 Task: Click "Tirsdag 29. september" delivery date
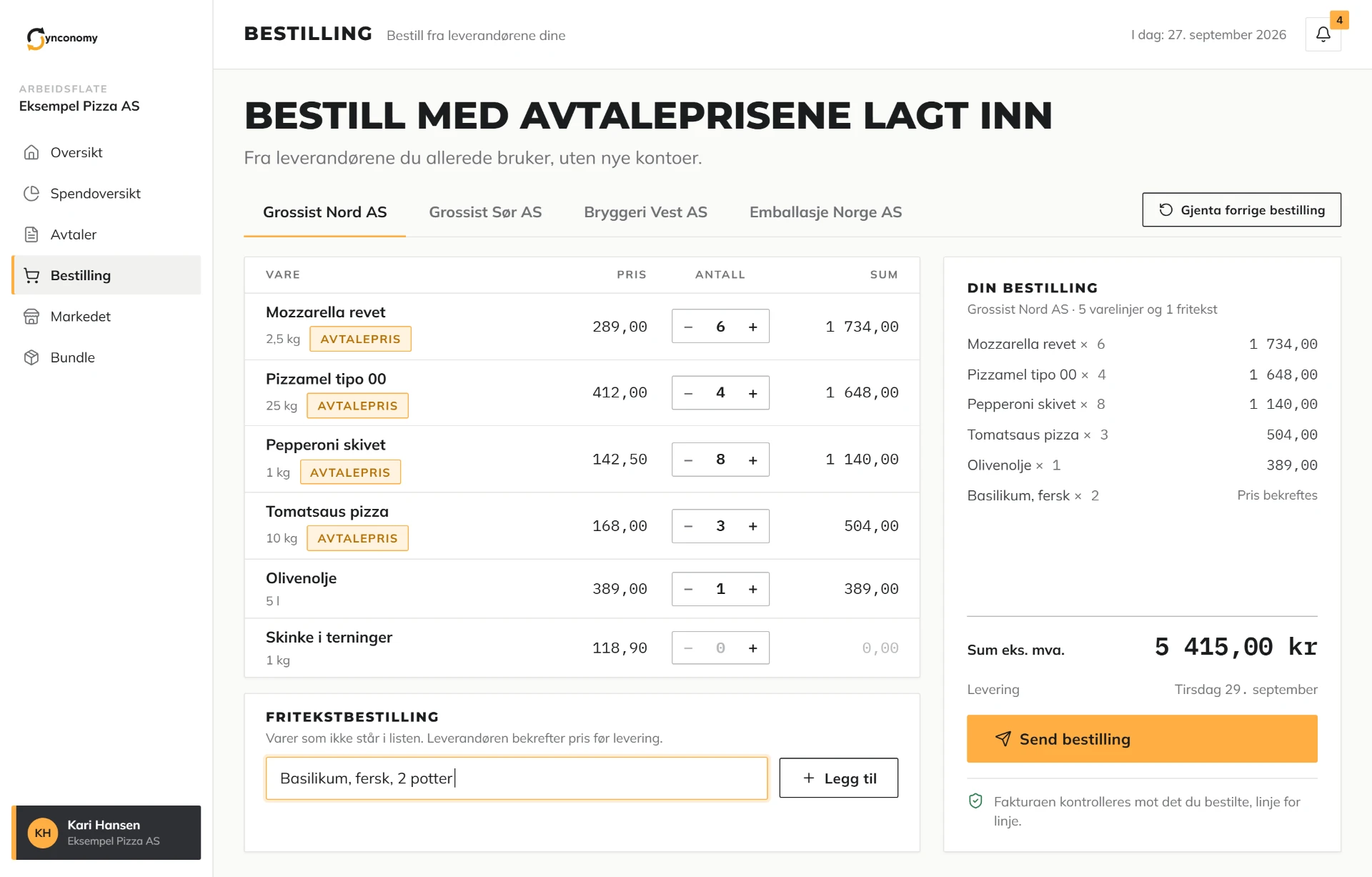[x=1246, y=689]
